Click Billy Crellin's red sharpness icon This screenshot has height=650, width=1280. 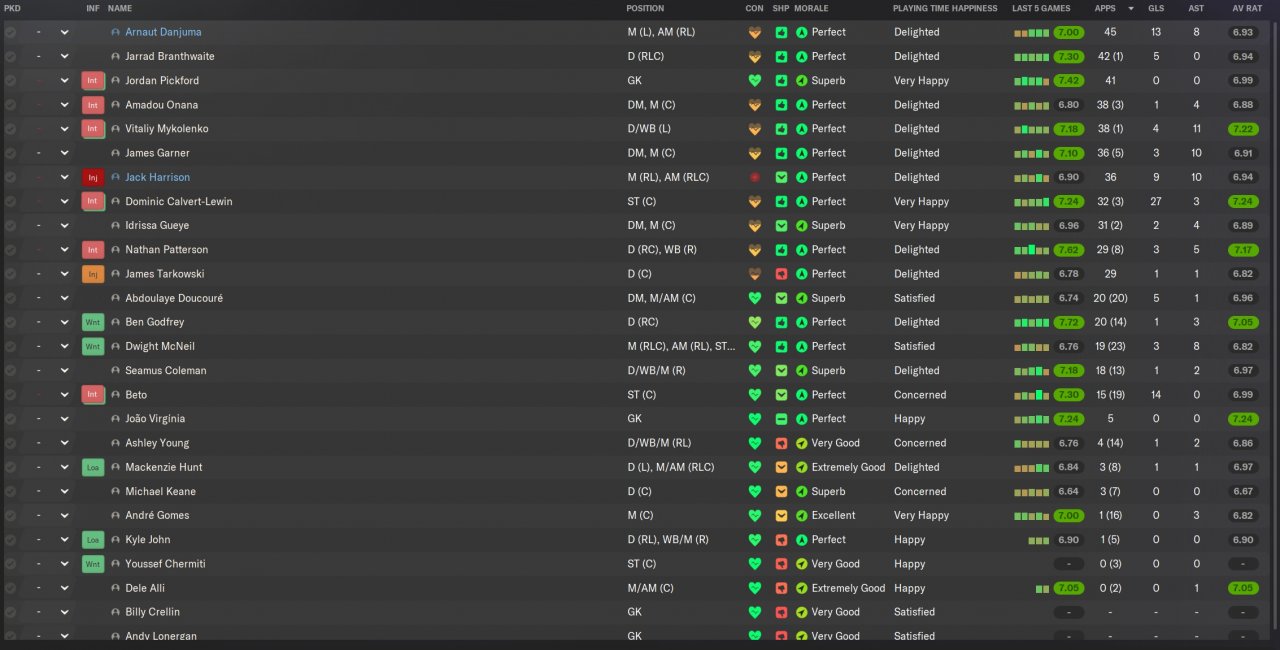781,612
